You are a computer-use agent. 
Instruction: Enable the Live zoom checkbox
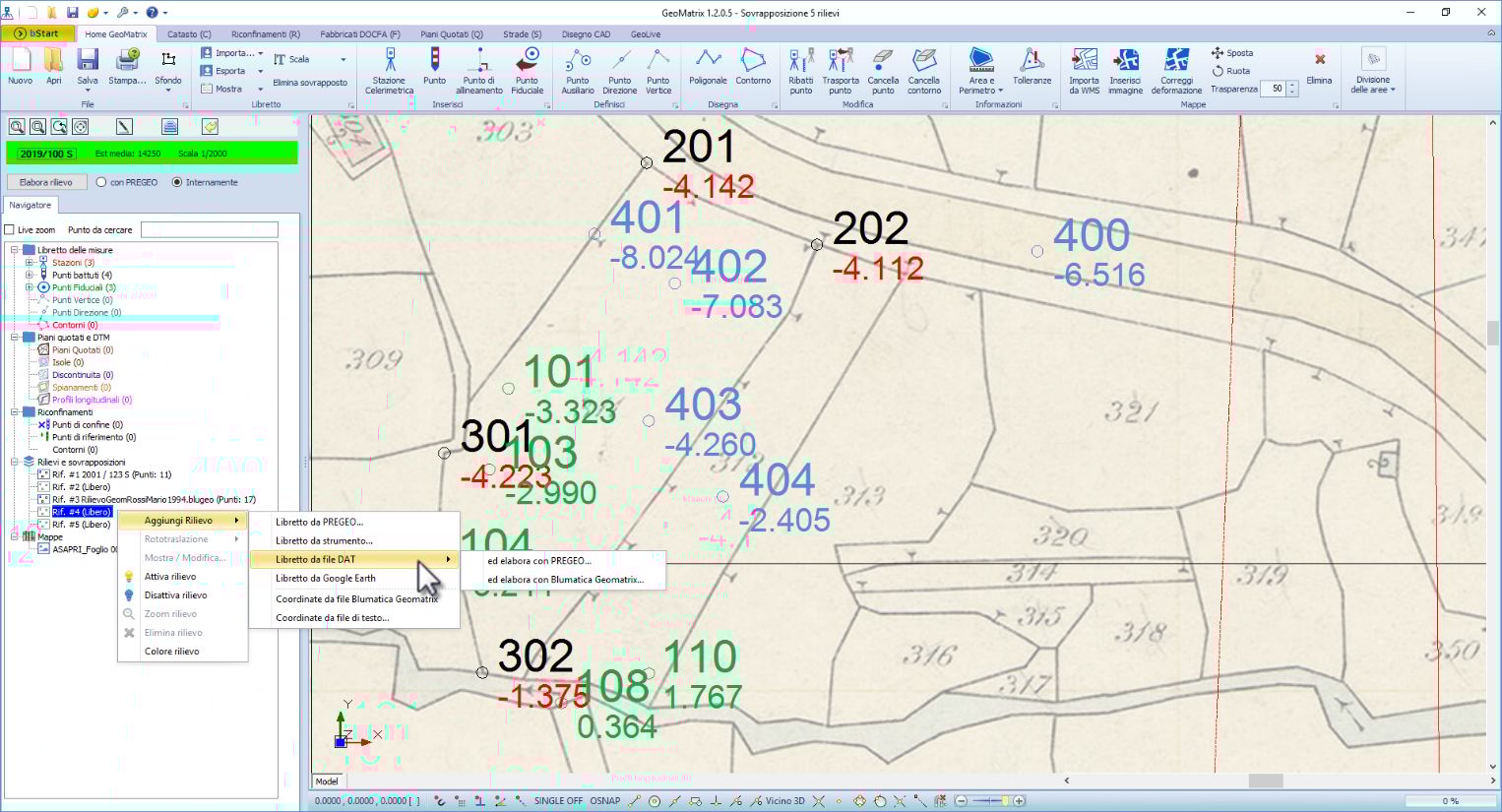tap(12, 229)
